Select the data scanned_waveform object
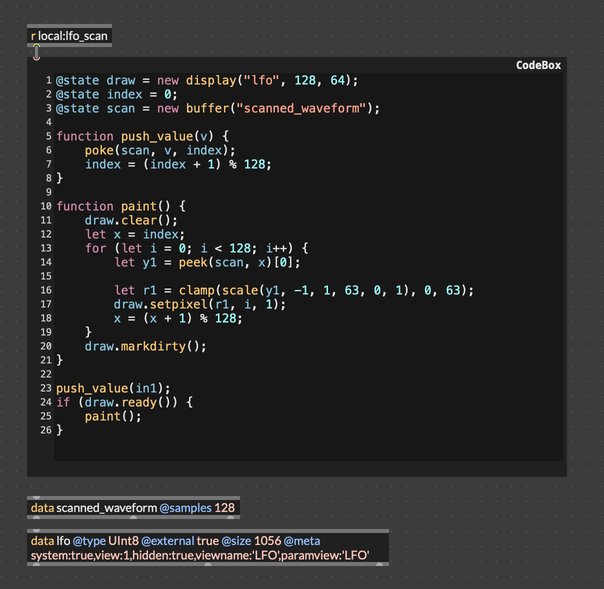 (x=133, y=508)
